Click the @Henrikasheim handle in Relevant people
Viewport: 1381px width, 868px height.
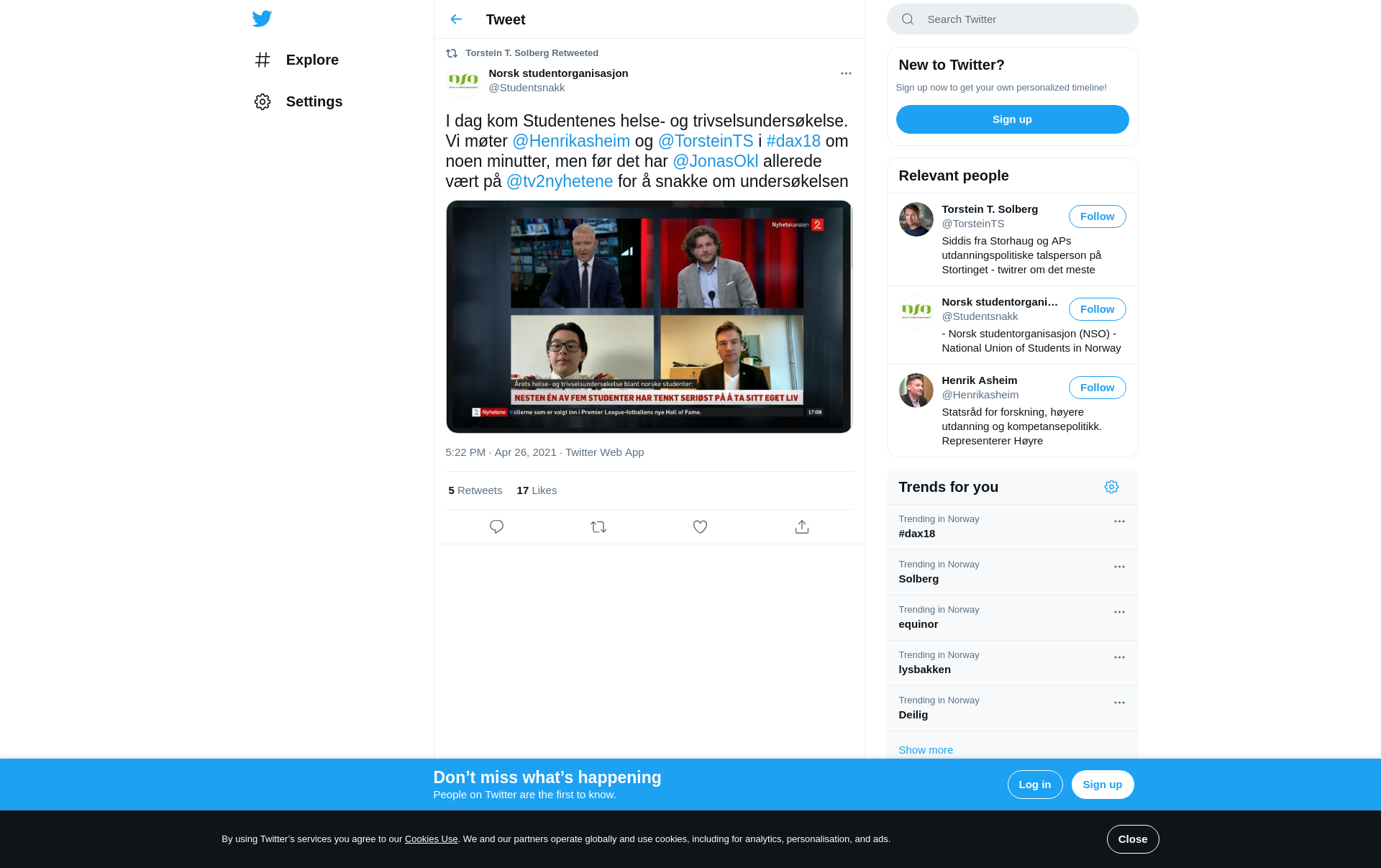pos(980,395)
